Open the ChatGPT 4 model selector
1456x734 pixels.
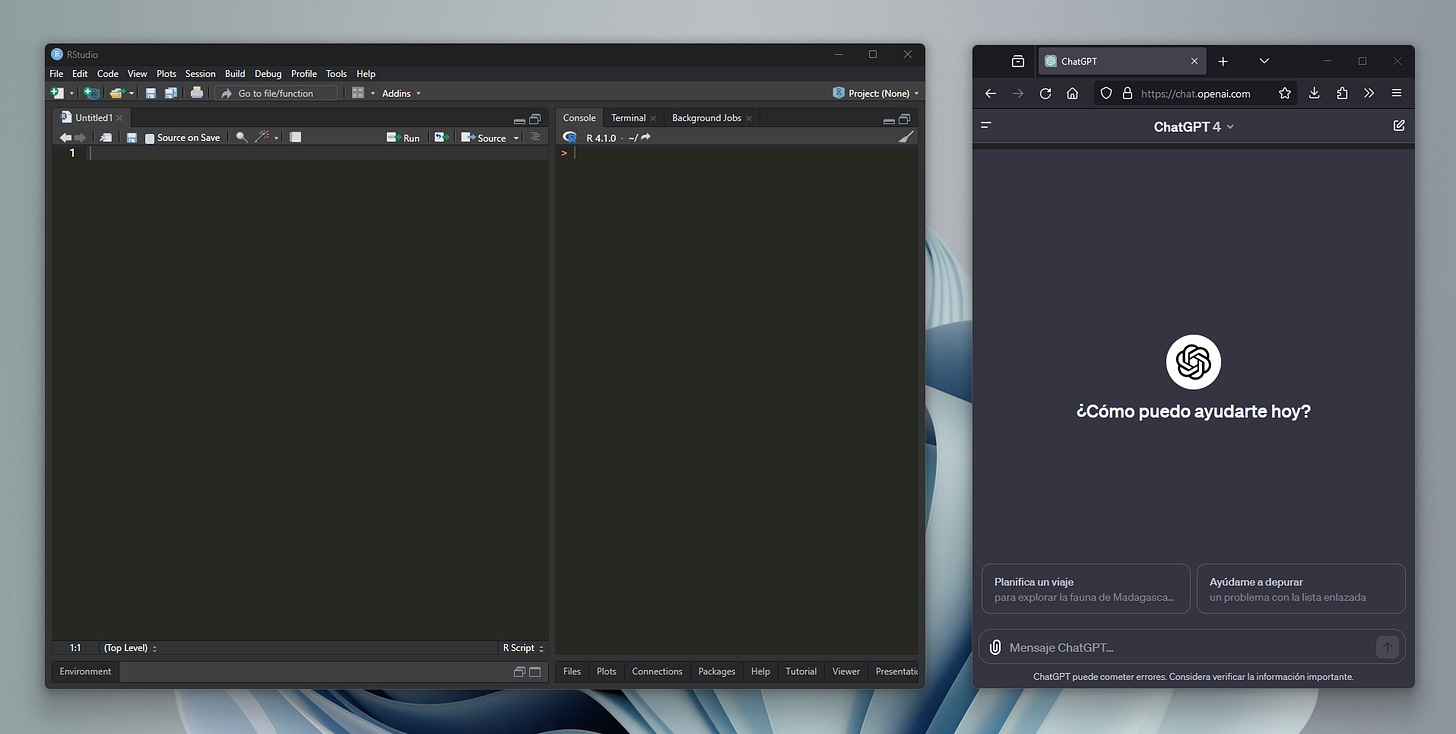[x=1194, y=126]
